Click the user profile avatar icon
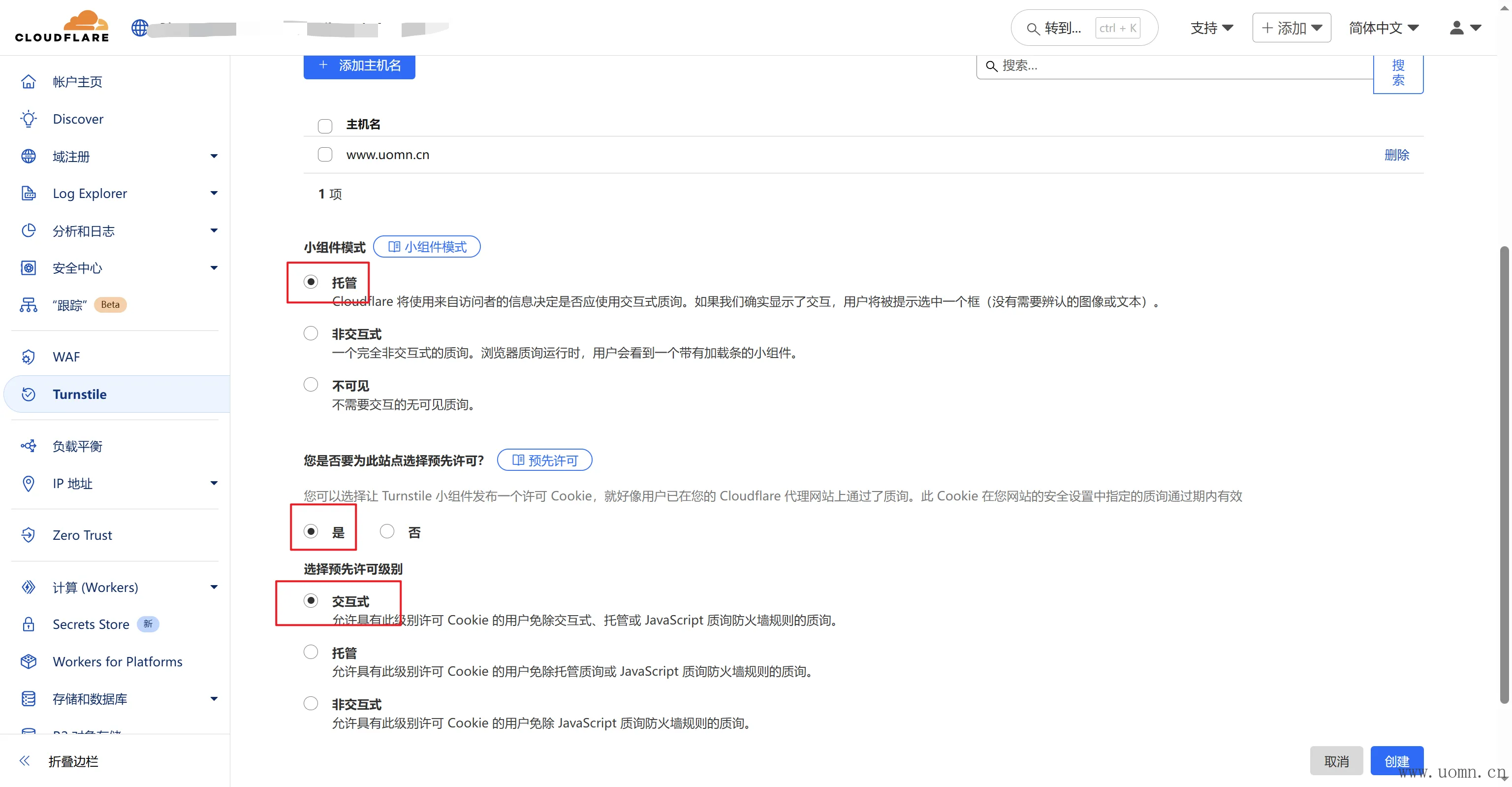Screen dimensions: 1512x787 pyautogui.click(x=1456, y=28)
